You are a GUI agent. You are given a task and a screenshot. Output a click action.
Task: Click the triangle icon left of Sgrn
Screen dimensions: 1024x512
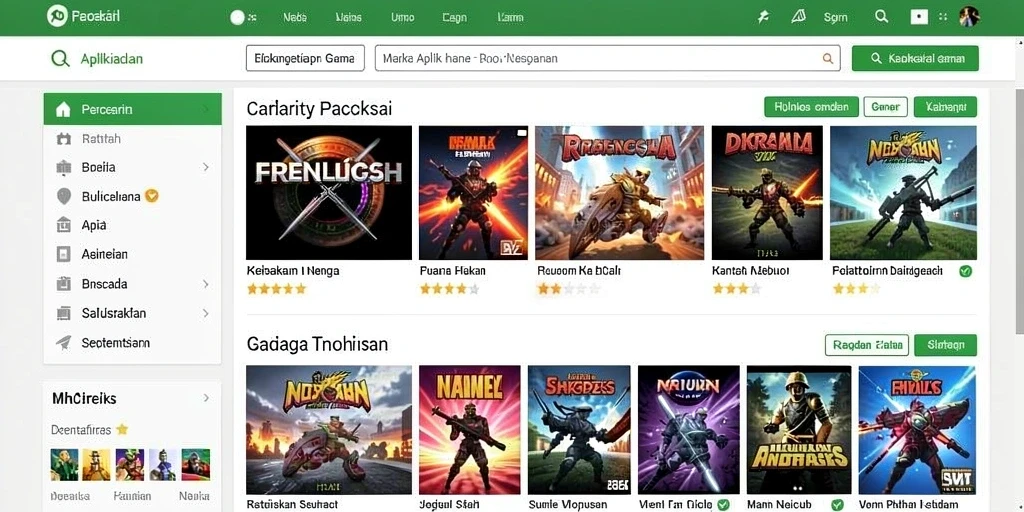pyautogui.click(x=798, y=17)
